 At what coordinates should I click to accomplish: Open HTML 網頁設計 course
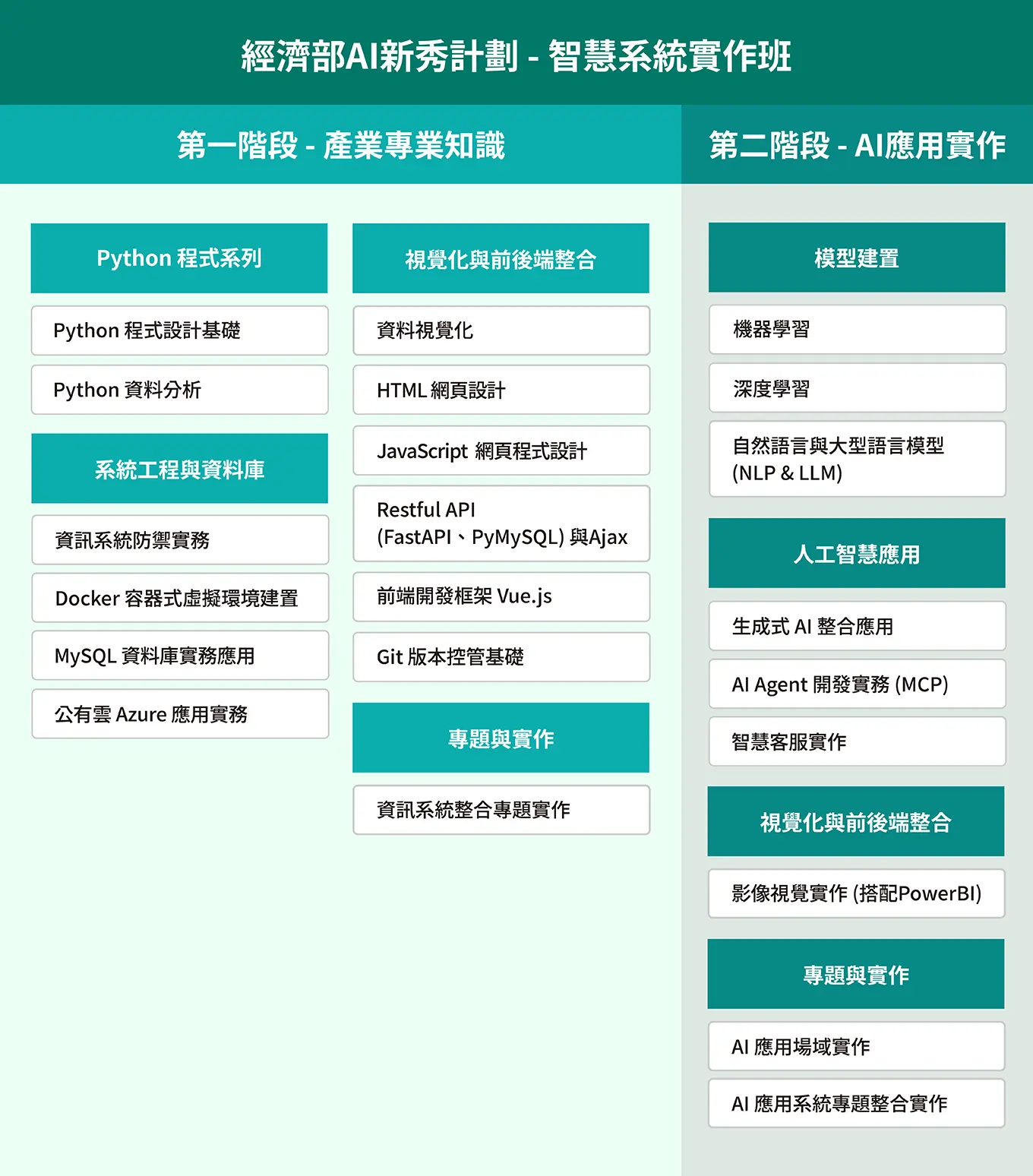pyautogui.click(x=501, y=390)
